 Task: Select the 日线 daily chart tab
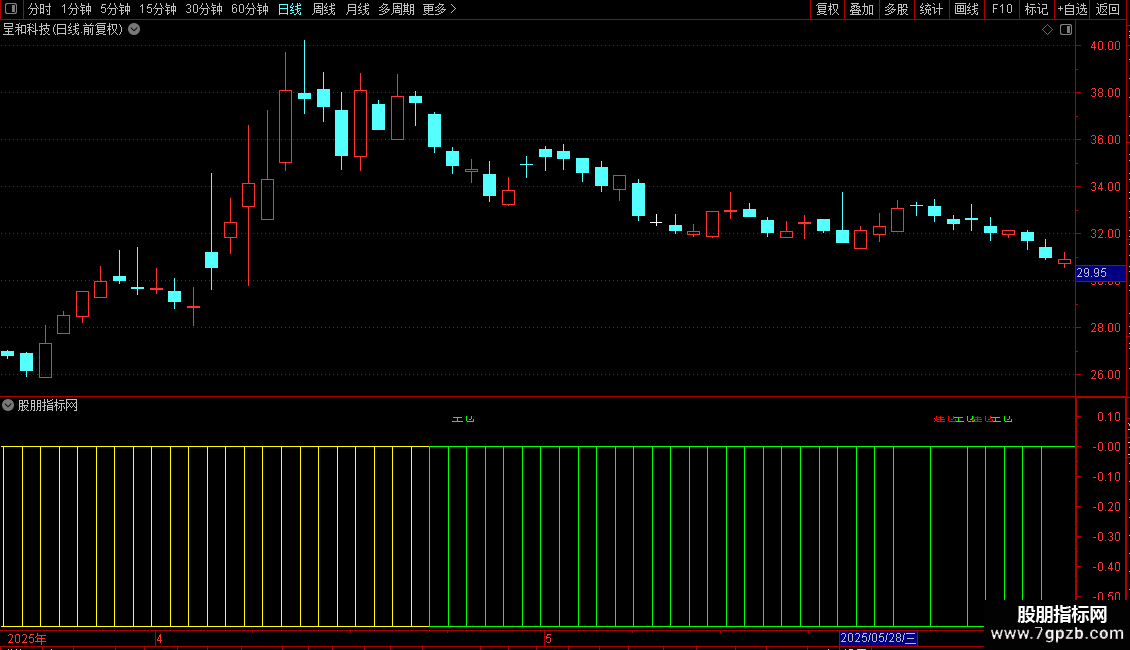click(x=290, y=9)
